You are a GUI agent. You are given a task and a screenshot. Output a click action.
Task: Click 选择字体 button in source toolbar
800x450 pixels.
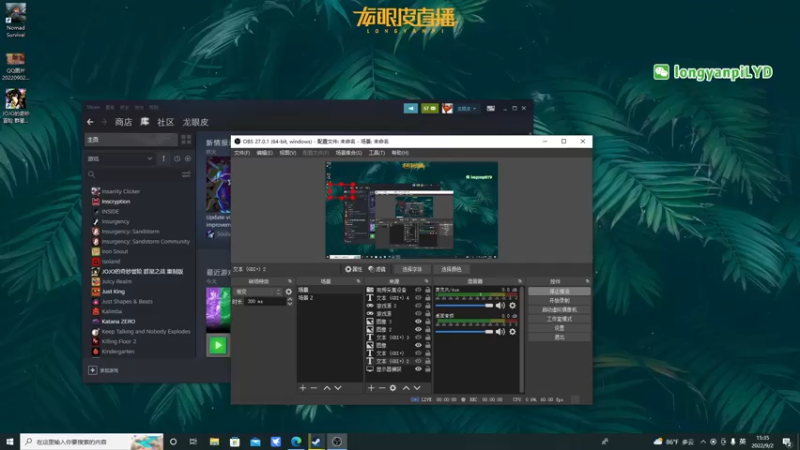tap(412, 269)
